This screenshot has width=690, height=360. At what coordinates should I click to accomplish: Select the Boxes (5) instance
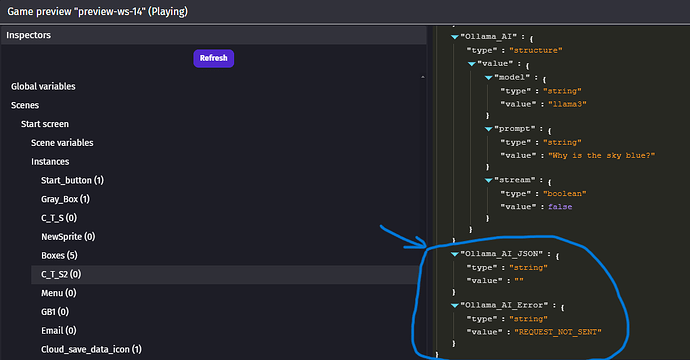[x=59, y=256]
